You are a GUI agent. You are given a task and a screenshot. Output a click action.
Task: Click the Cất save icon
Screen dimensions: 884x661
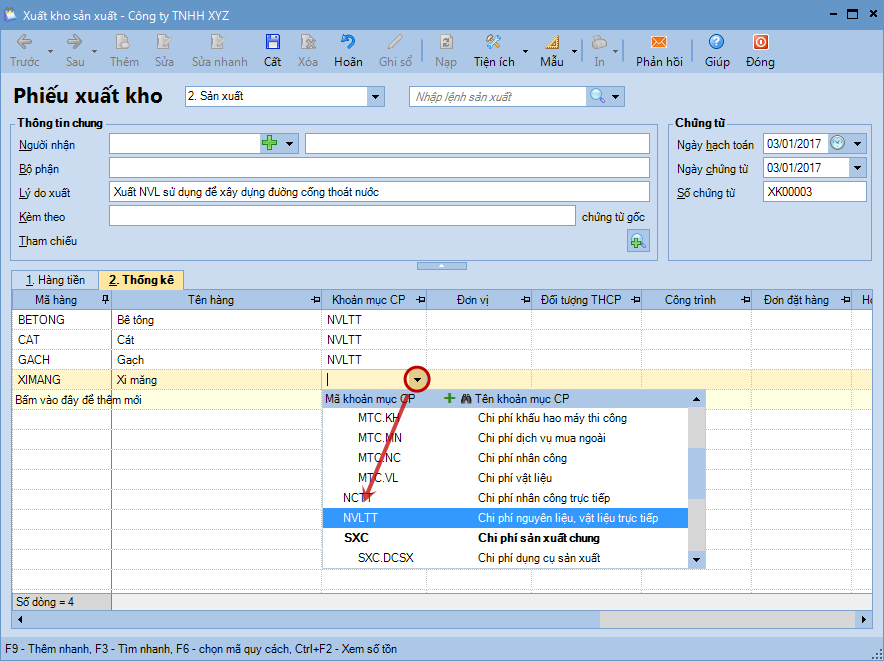pos(272,43)
